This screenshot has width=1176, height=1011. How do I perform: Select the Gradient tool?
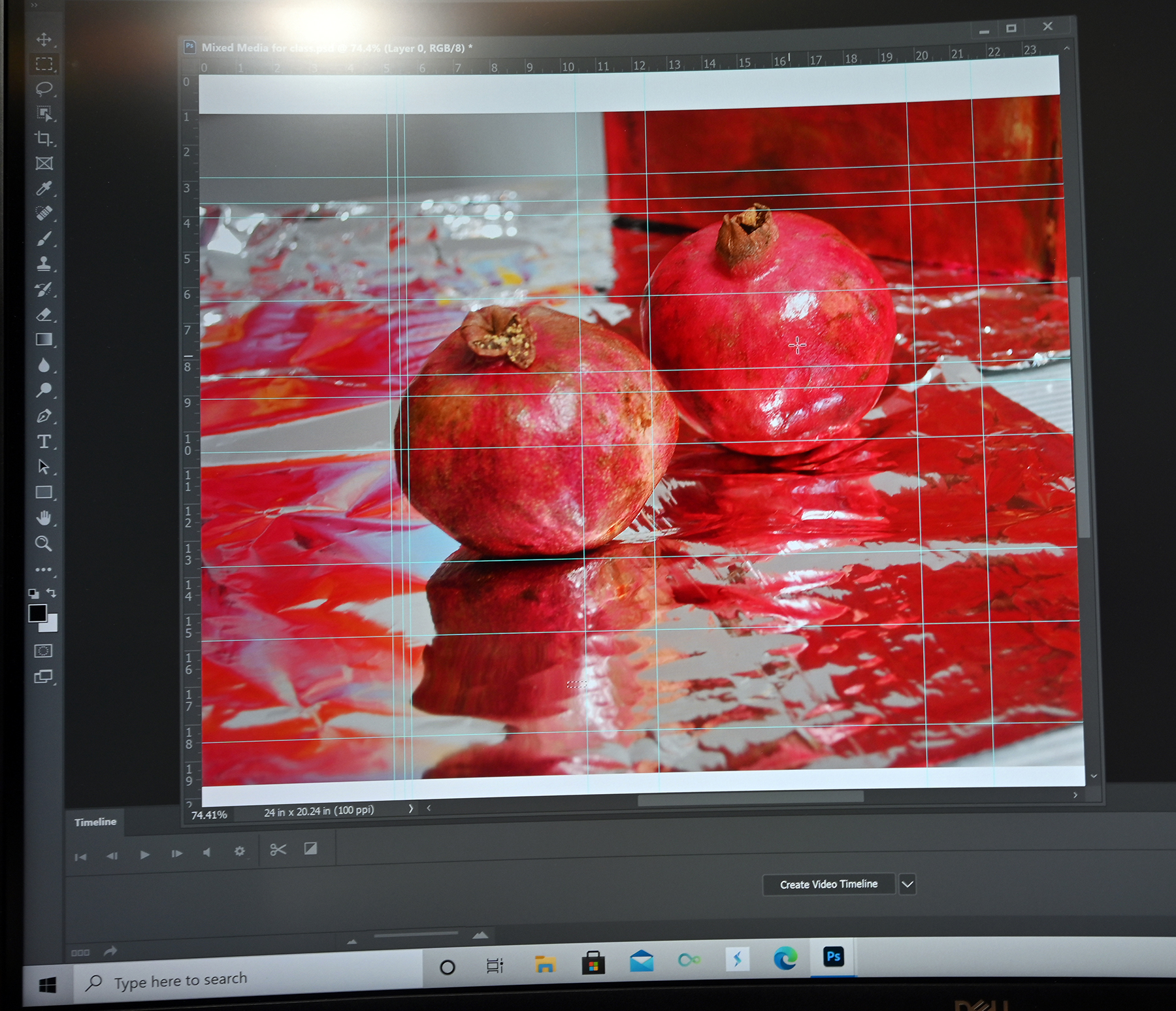click(x=44, y=340)
